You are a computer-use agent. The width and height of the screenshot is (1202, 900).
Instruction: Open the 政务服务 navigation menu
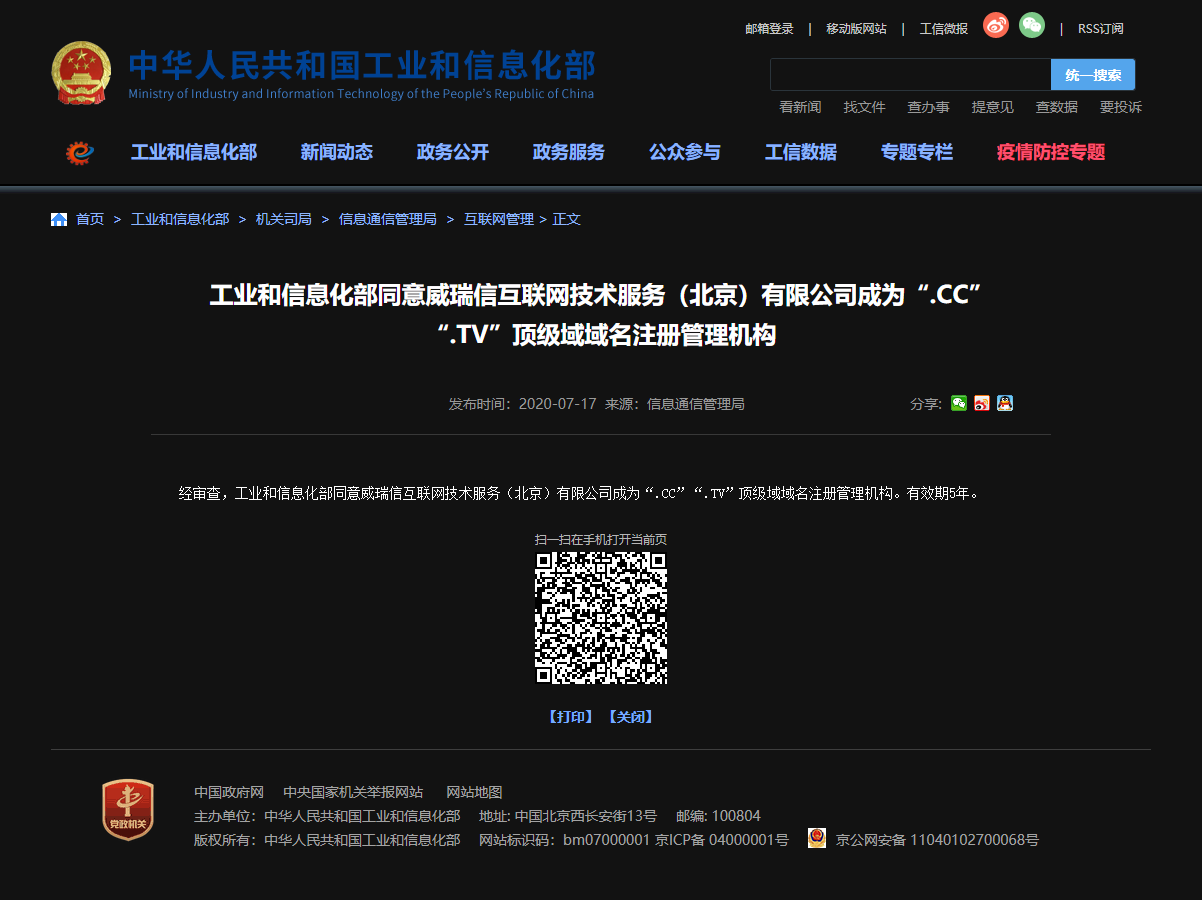click(569, 152)
